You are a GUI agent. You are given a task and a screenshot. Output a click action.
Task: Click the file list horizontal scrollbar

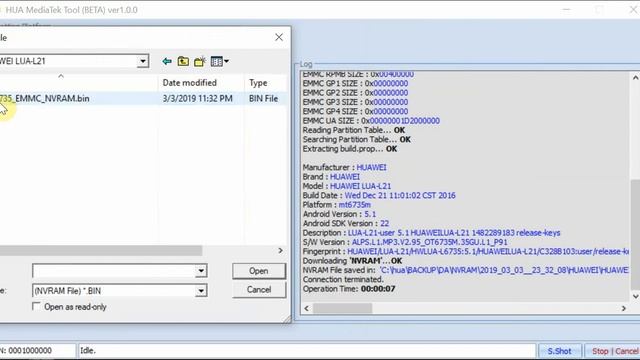point(101,250)
